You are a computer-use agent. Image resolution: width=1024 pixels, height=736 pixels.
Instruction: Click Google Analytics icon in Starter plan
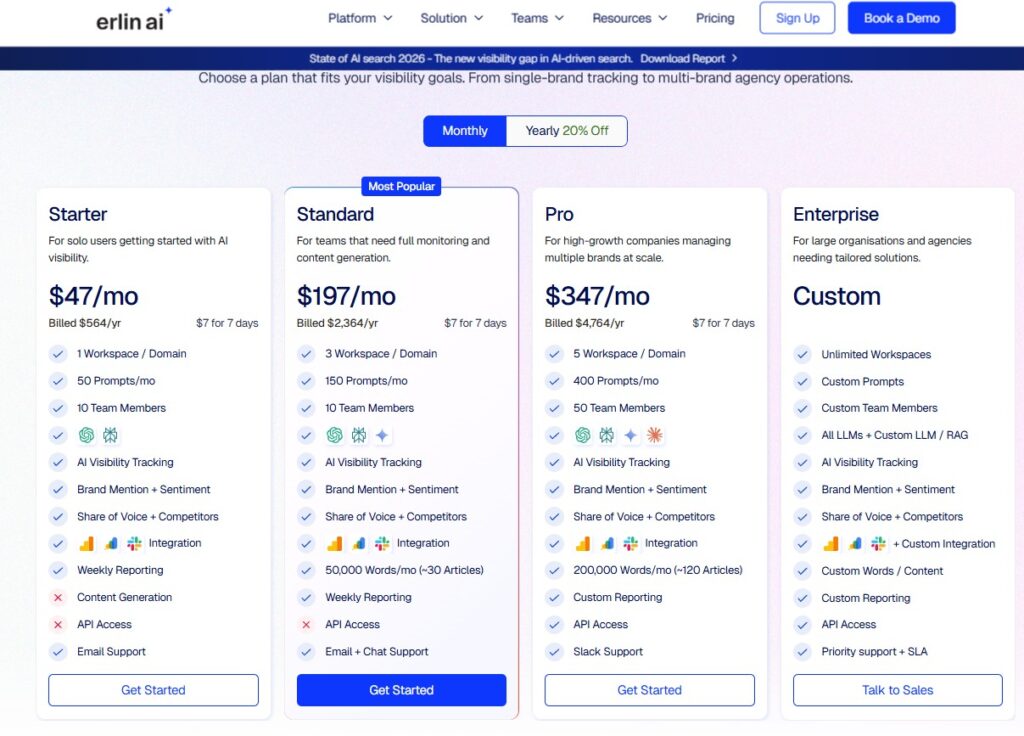pyautogui.click(x=86, y=543)
